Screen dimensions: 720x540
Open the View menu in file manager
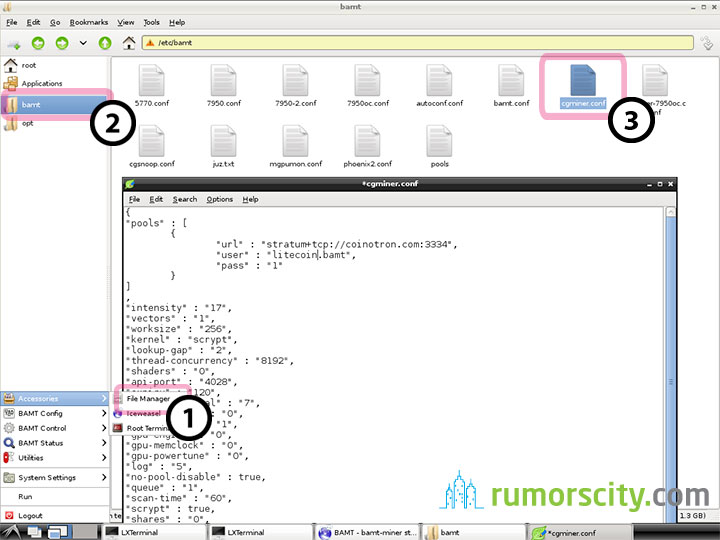[125, 22]
